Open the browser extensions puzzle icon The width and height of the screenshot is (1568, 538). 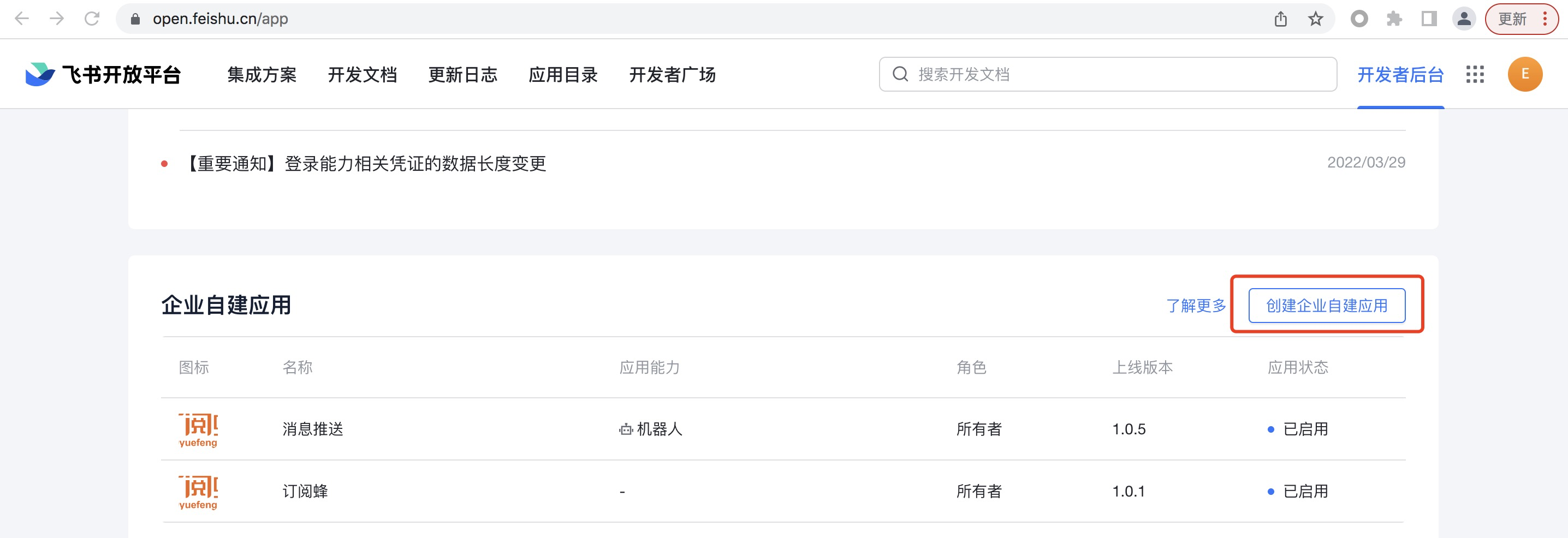click(x=1394, y=19)
